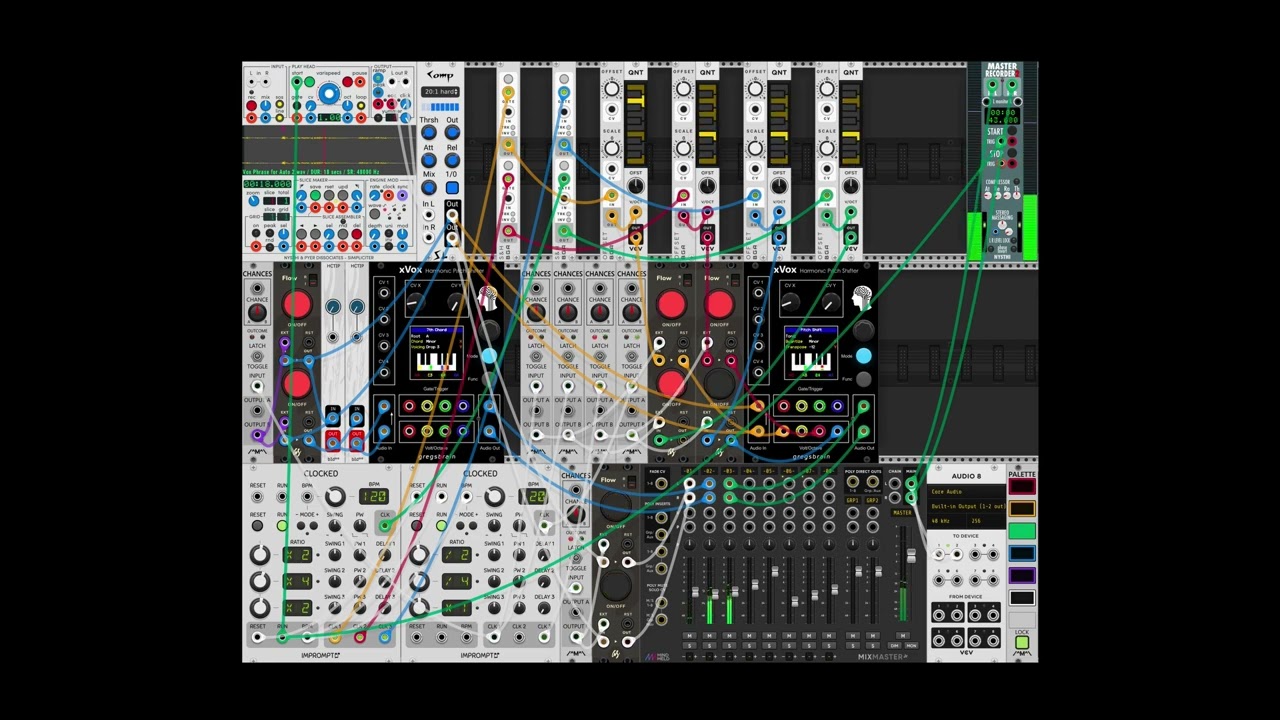
Task: Click the Out knob on Comp
Action: click(452, 132)
